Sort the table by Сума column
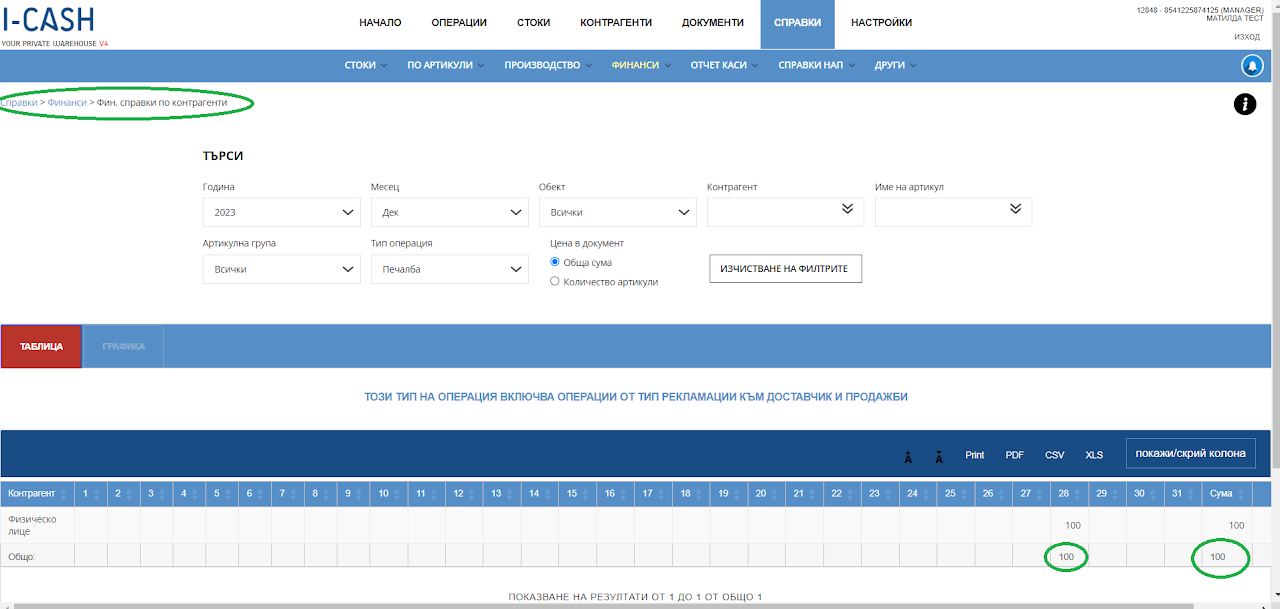 1228,493
